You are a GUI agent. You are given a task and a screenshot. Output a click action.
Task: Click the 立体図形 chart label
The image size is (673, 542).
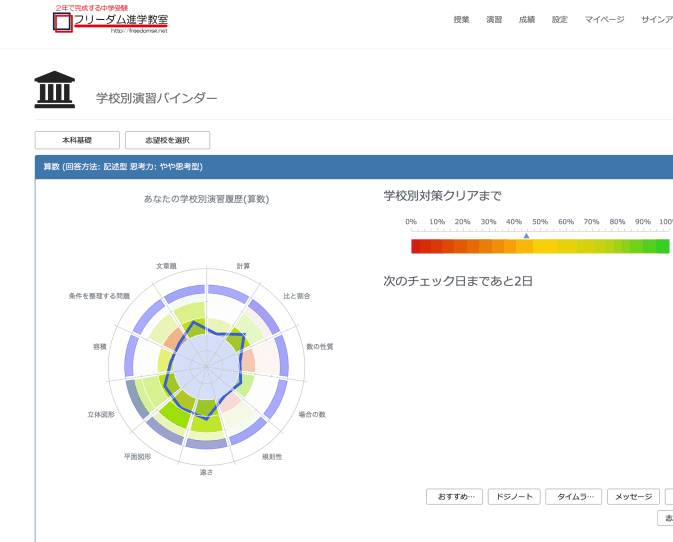coord(101,415)
